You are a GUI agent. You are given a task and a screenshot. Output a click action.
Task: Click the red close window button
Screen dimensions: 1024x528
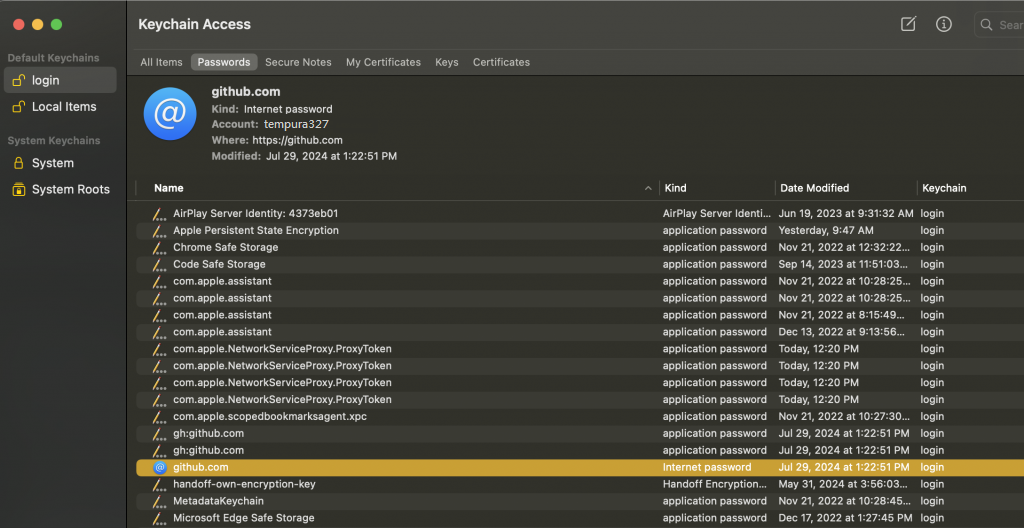pyautogui.click(x=19, y=24)
